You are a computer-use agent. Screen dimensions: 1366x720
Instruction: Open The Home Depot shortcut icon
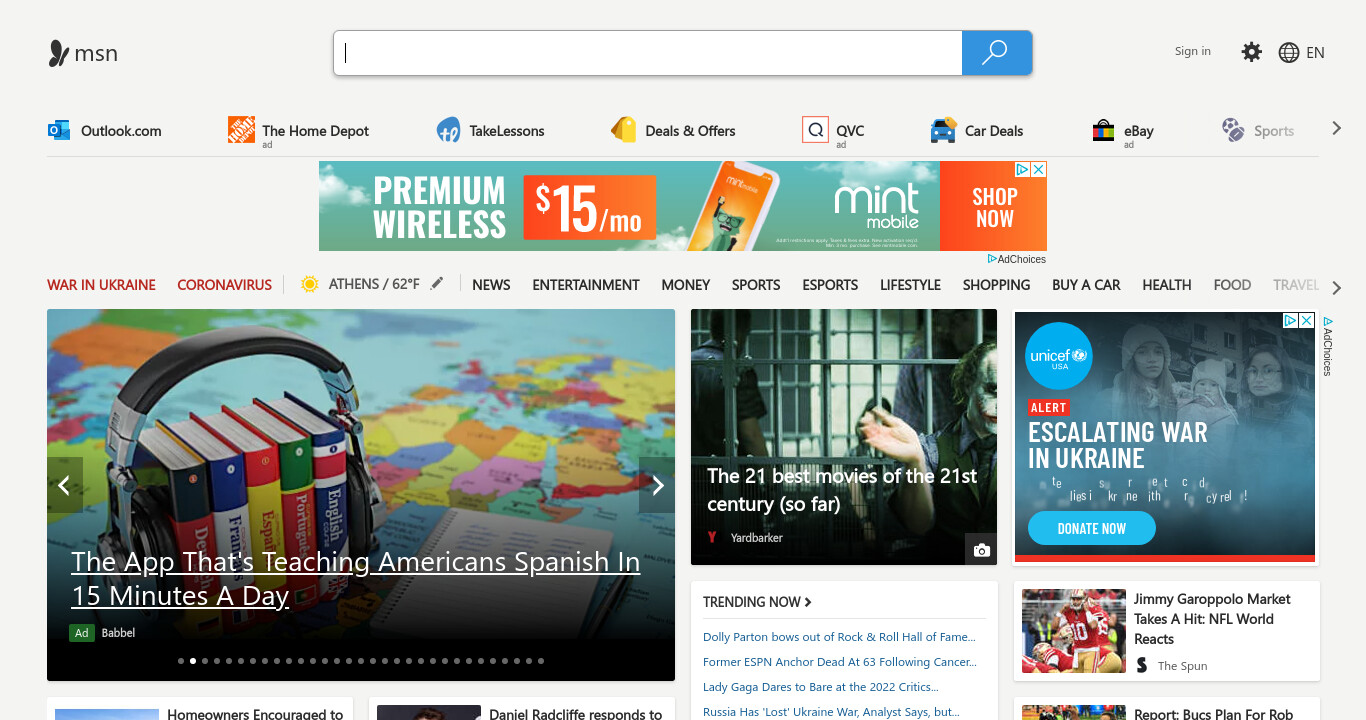[x=241, y=130]
